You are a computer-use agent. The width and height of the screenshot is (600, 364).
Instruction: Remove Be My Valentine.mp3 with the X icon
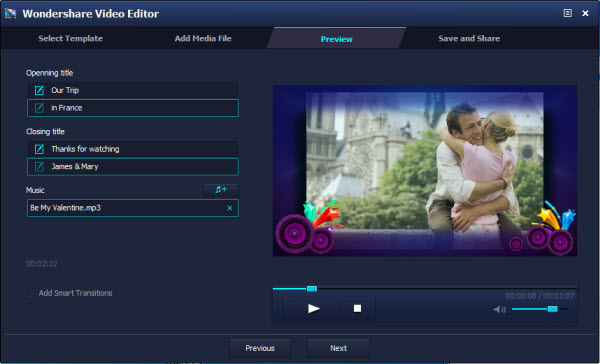230,208
